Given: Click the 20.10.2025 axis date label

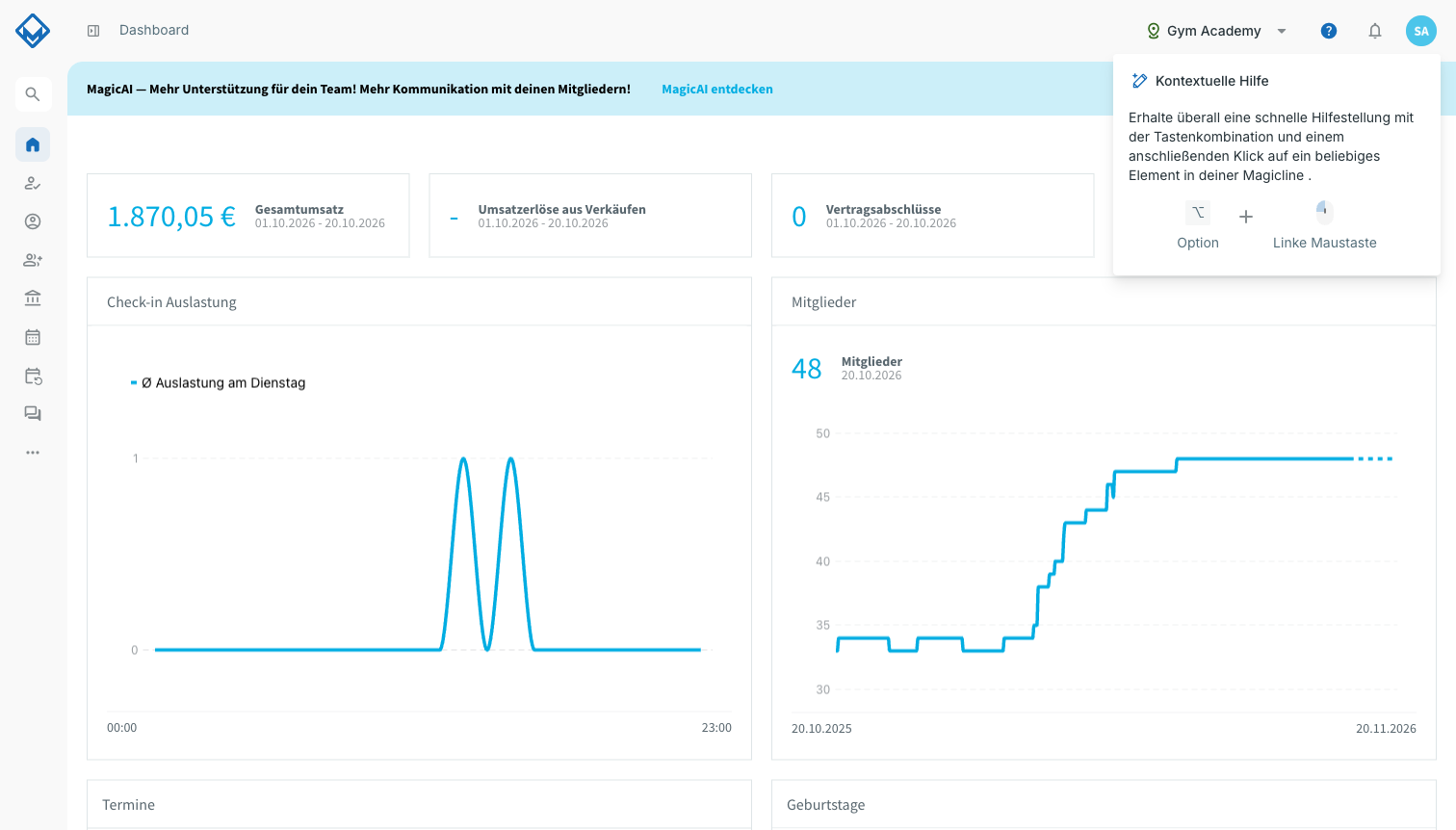Looking at the screenshot, I should click(821, 729).
